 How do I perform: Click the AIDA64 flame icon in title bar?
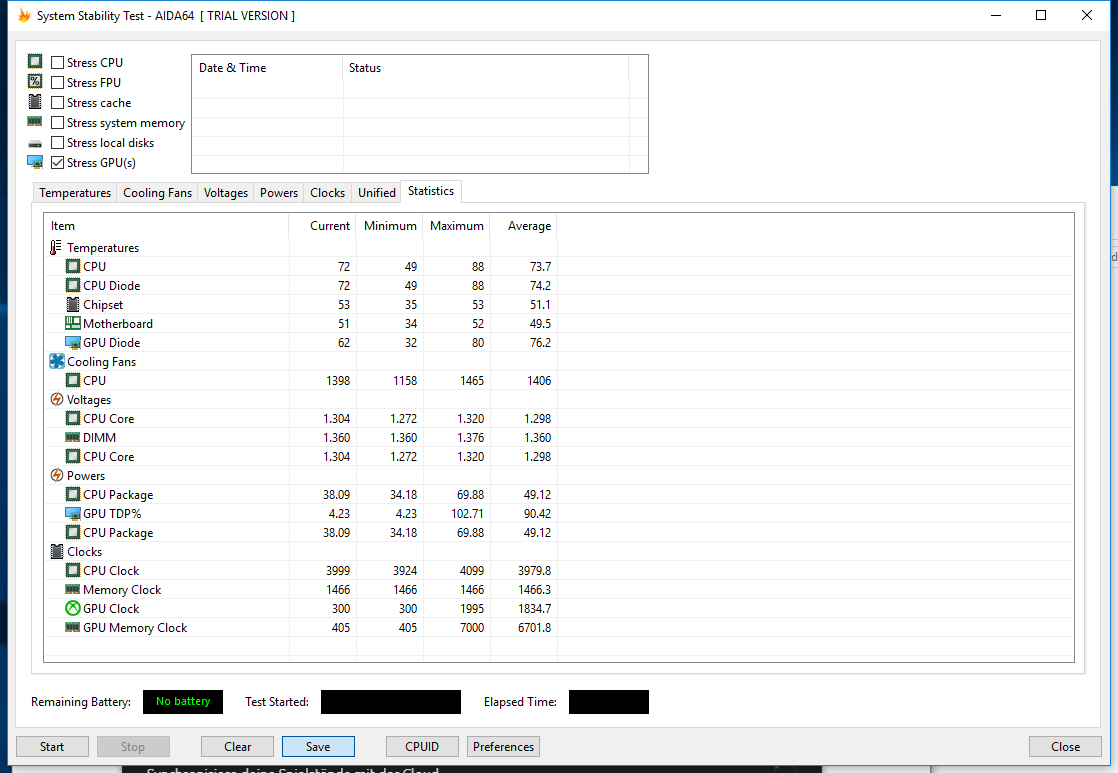(24, 15)
